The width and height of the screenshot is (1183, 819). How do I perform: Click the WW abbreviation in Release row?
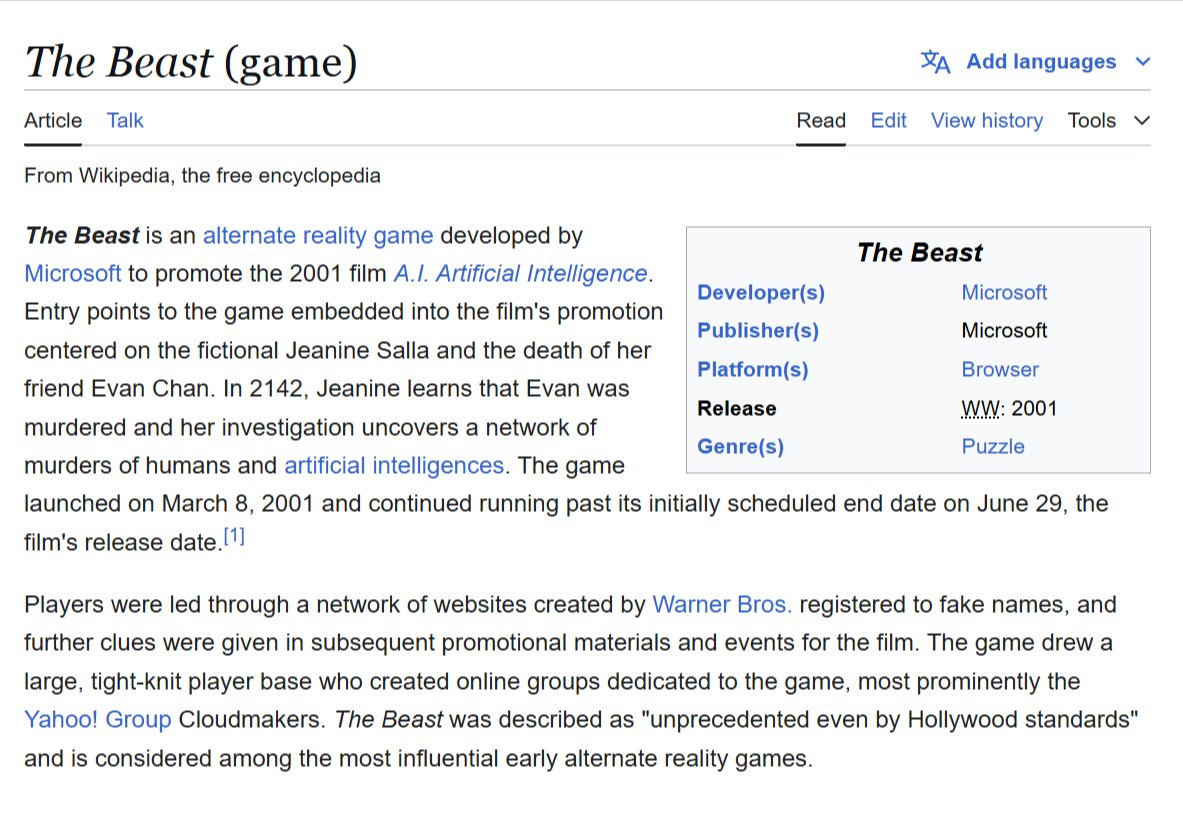click(x=981, y=409)
